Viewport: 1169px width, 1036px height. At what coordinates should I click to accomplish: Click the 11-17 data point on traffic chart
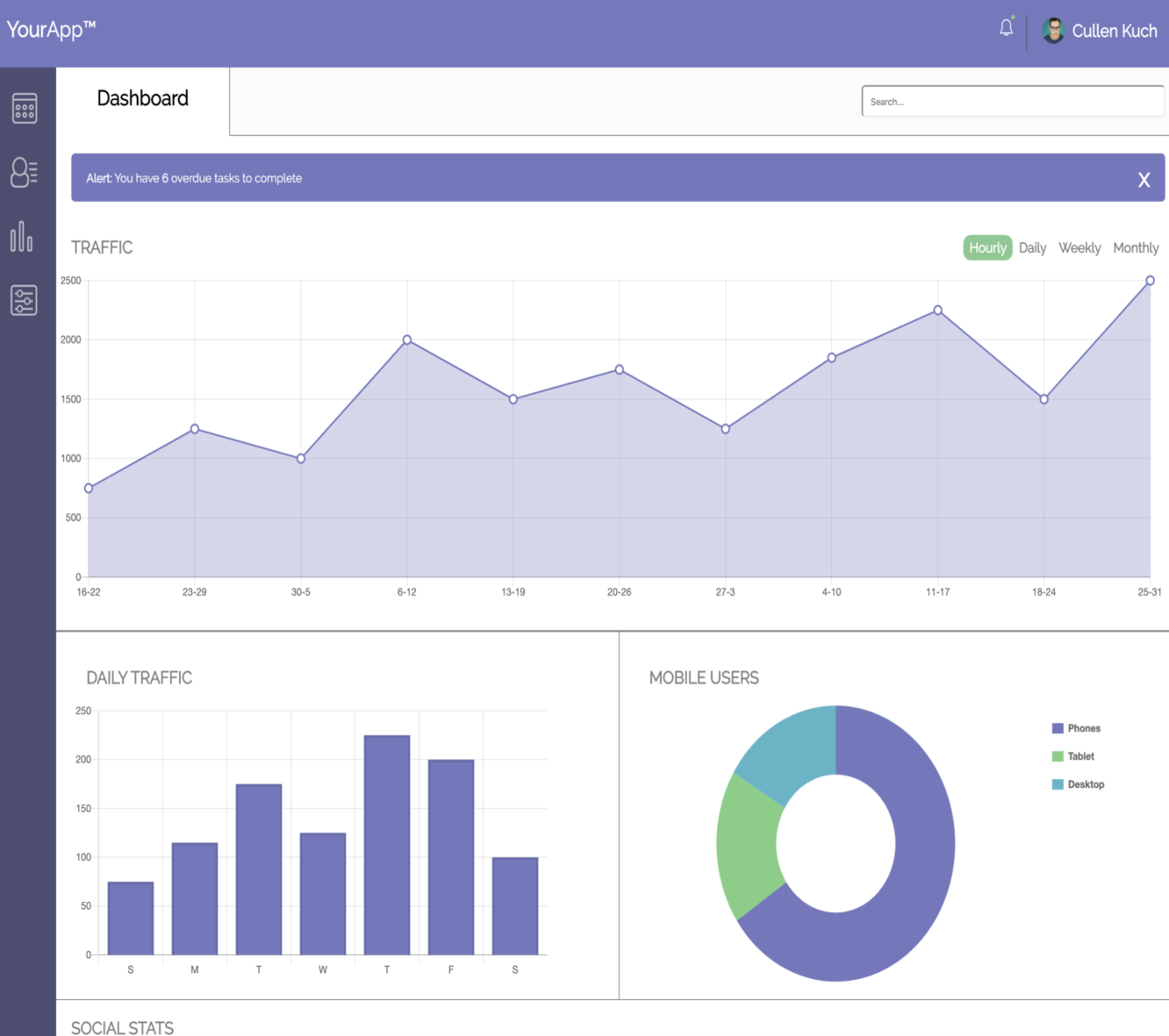938,311
